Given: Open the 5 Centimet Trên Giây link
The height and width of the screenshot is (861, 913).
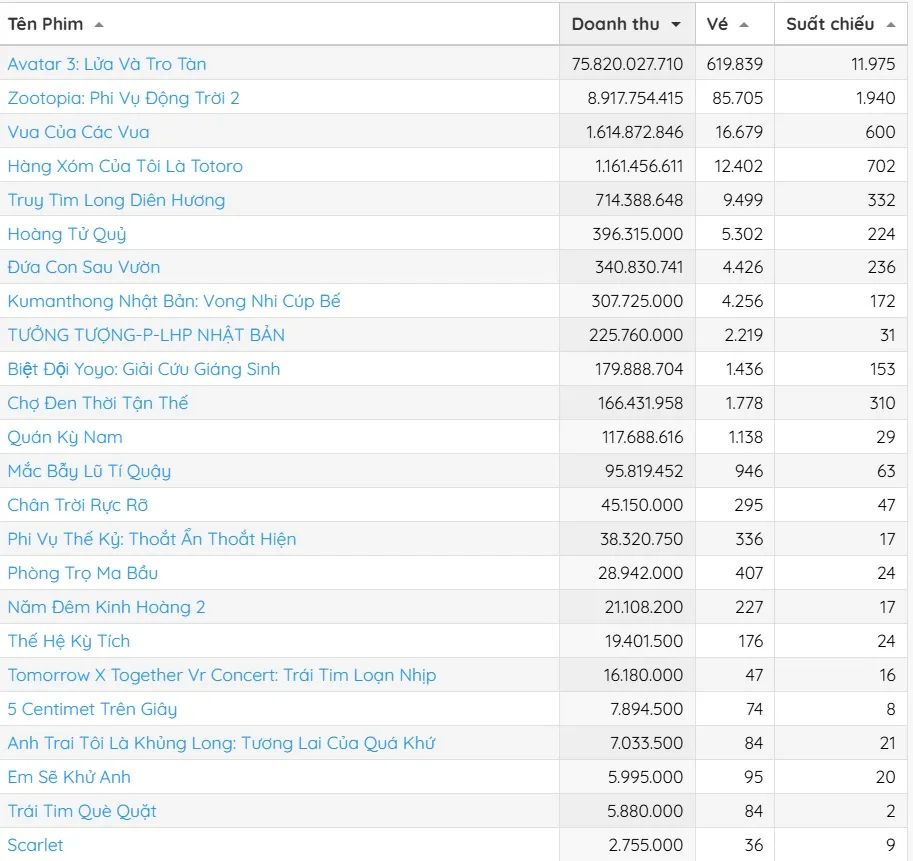Looking at the screenshot, I should coord(92,709).
